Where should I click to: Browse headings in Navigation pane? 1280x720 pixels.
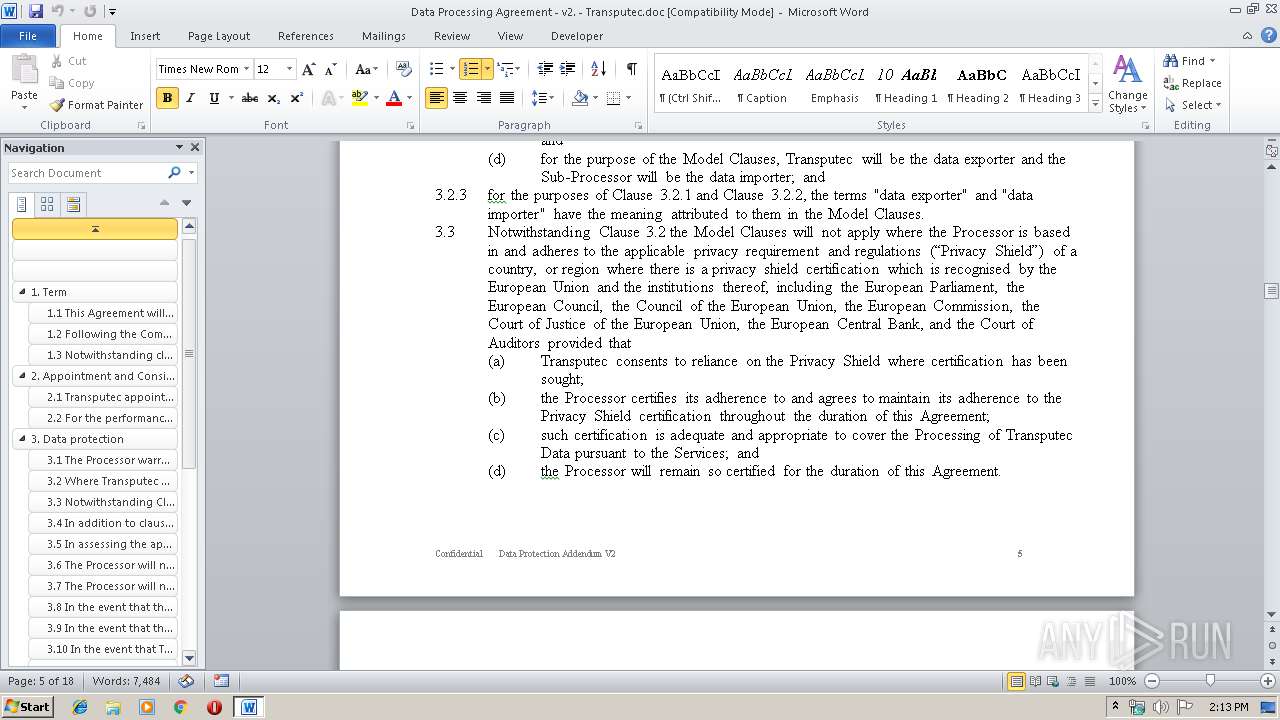pyautogui.click(x=22, y=204)
